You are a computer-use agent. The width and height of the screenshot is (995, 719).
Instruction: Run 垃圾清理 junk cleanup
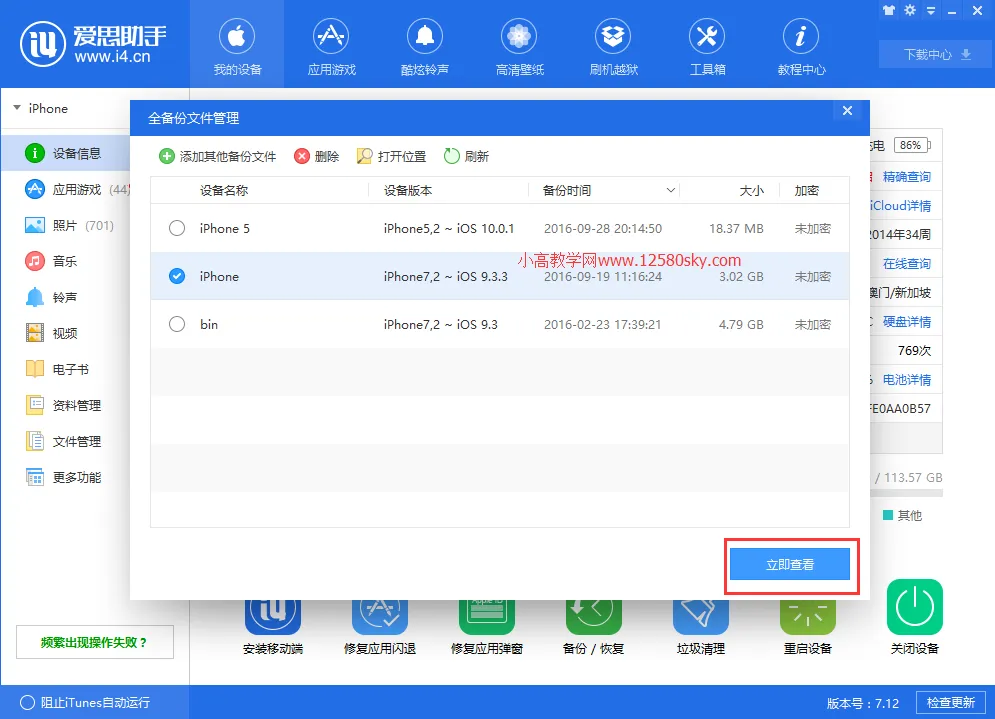(x=700, y=618)
